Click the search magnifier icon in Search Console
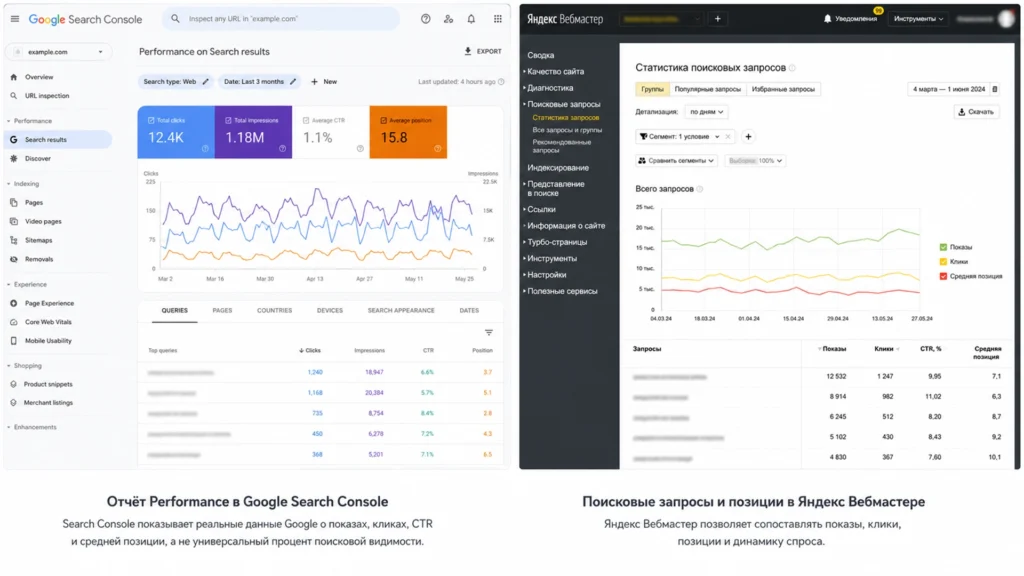The image size is (1024, 576). 175,19
